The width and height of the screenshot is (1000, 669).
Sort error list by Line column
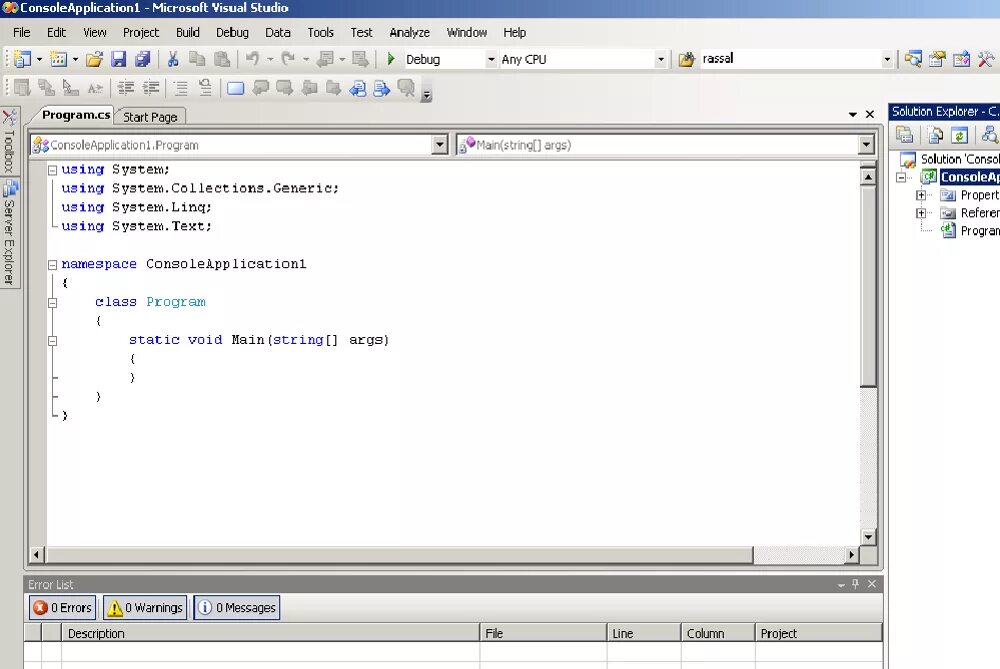click(x=644, y=633)
